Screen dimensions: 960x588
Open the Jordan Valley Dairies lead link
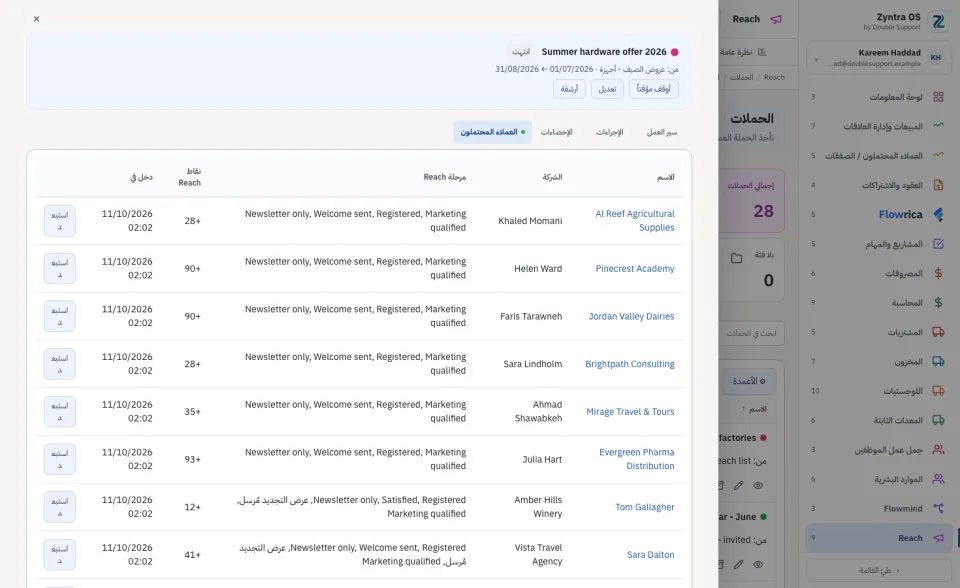tap(631, 316)
